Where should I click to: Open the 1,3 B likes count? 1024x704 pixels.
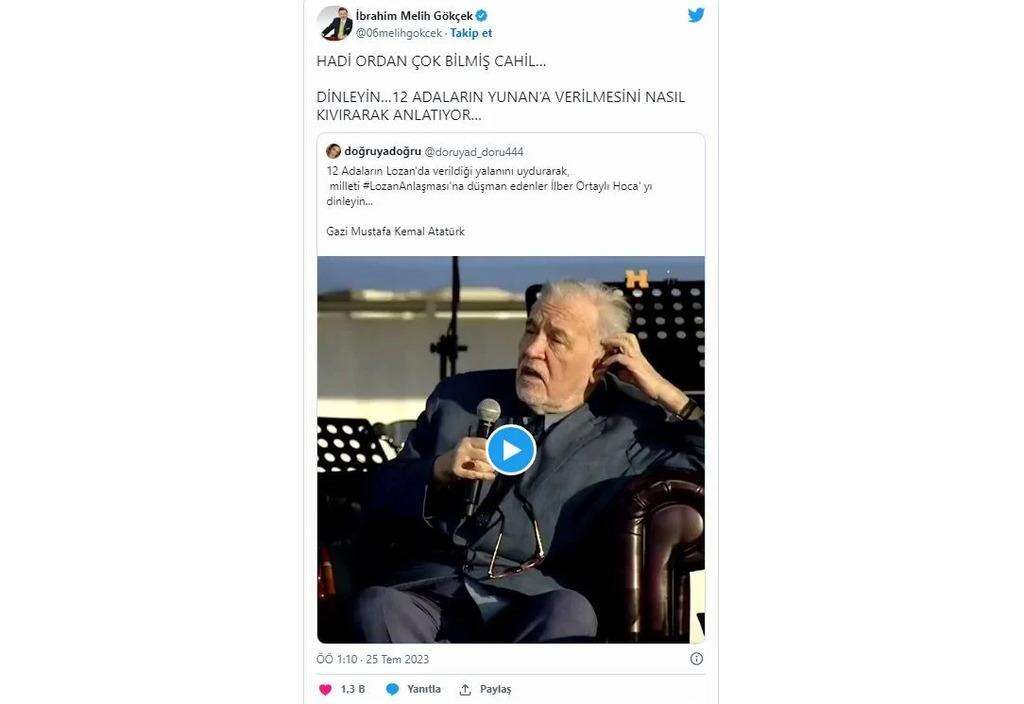point(353,689)
